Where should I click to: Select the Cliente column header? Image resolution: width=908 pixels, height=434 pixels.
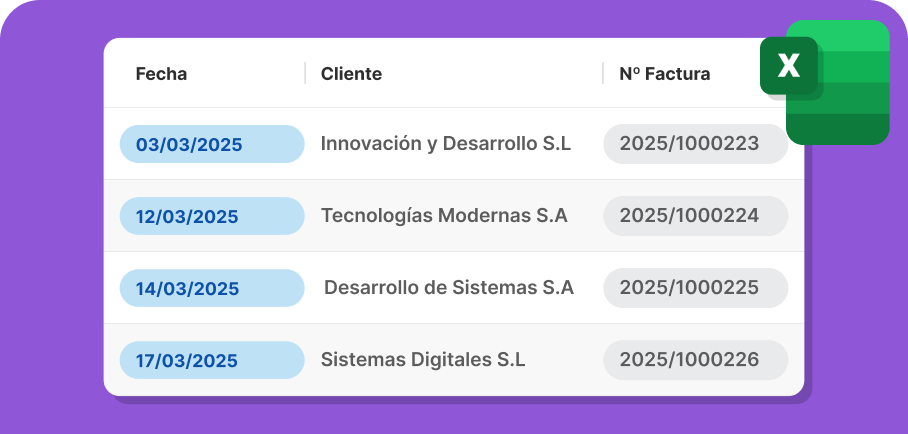[x=351, y=74]
